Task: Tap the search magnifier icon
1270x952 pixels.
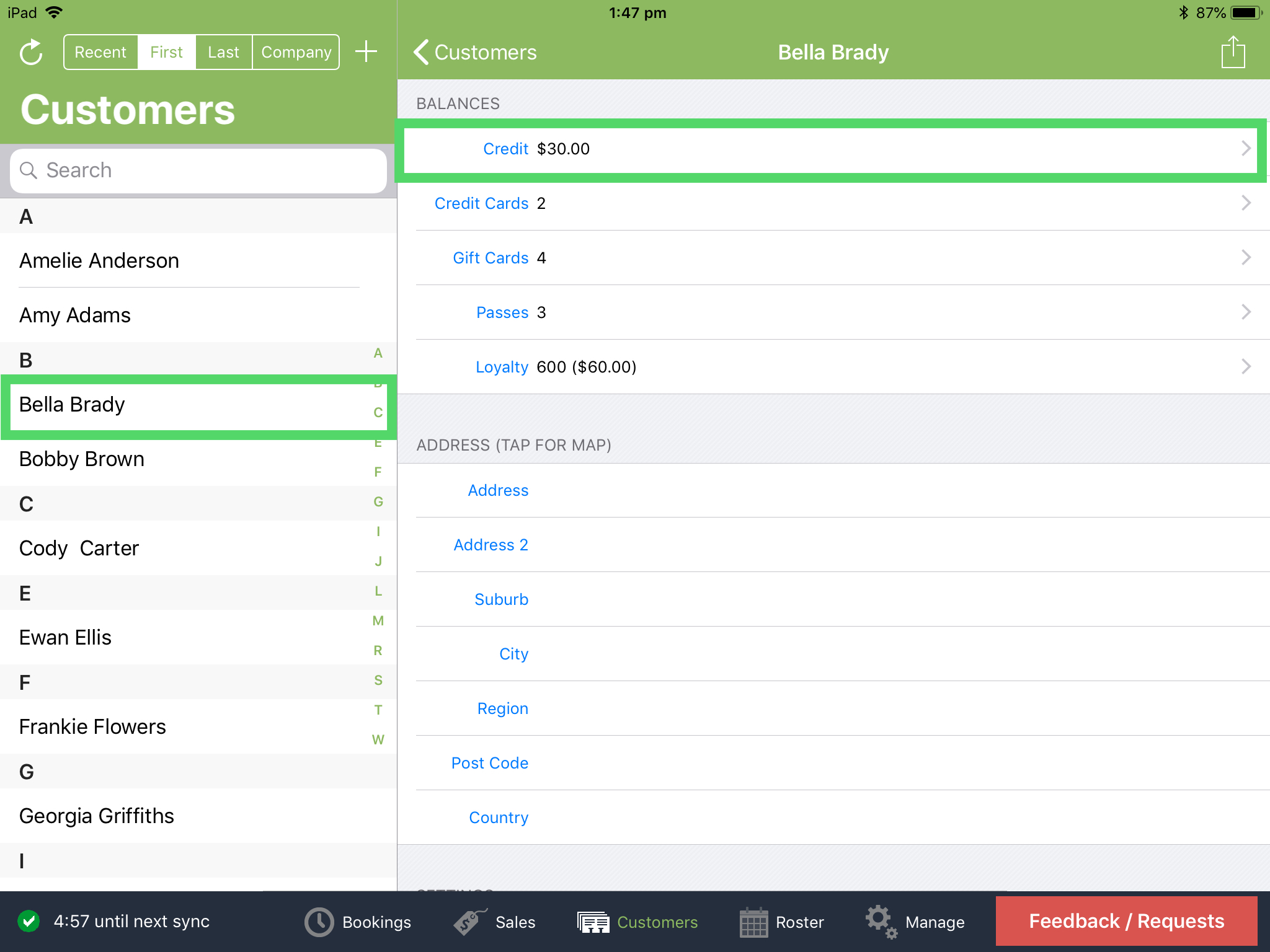Action: (x=29, y=170)
